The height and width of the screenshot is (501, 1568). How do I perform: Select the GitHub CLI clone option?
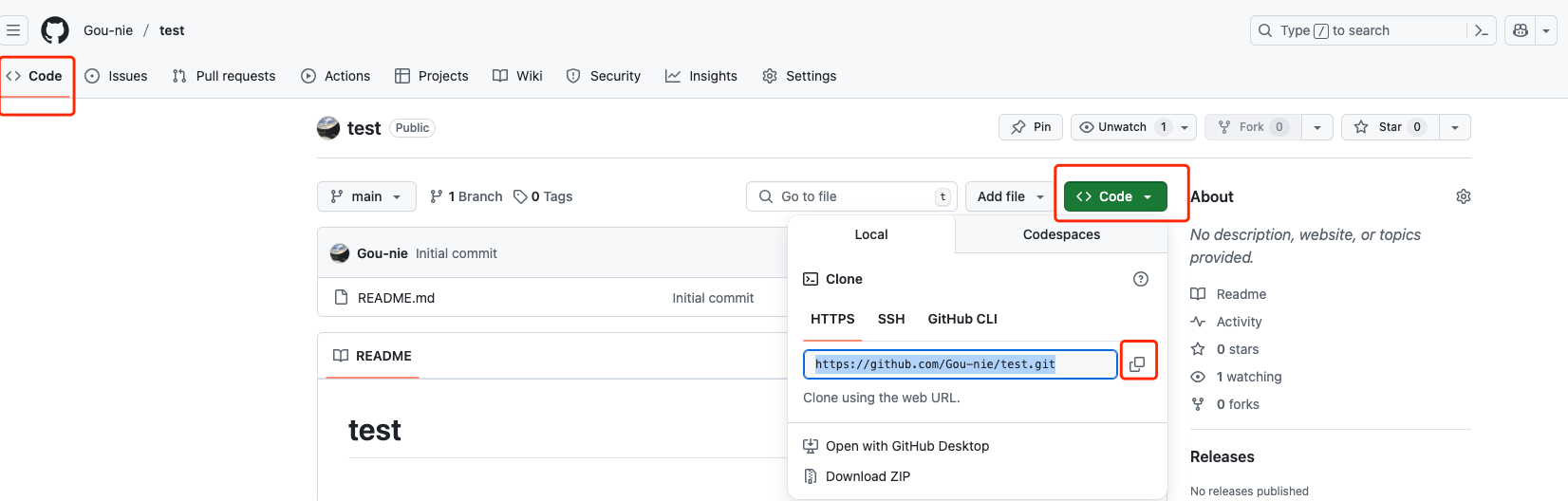(962, 319)
